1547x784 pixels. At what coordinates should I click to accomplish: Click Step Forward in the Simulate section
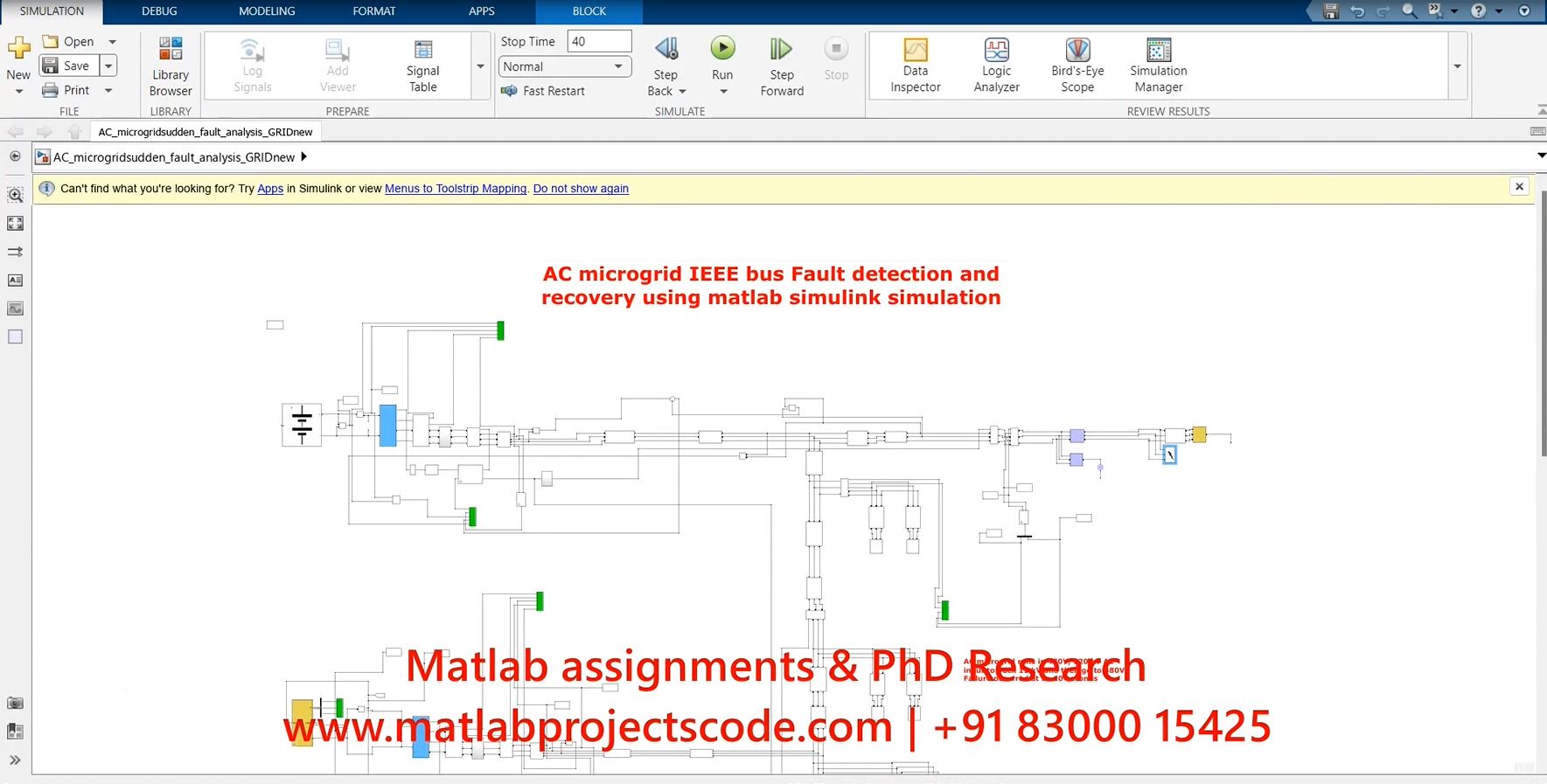(x=782, y=66)
